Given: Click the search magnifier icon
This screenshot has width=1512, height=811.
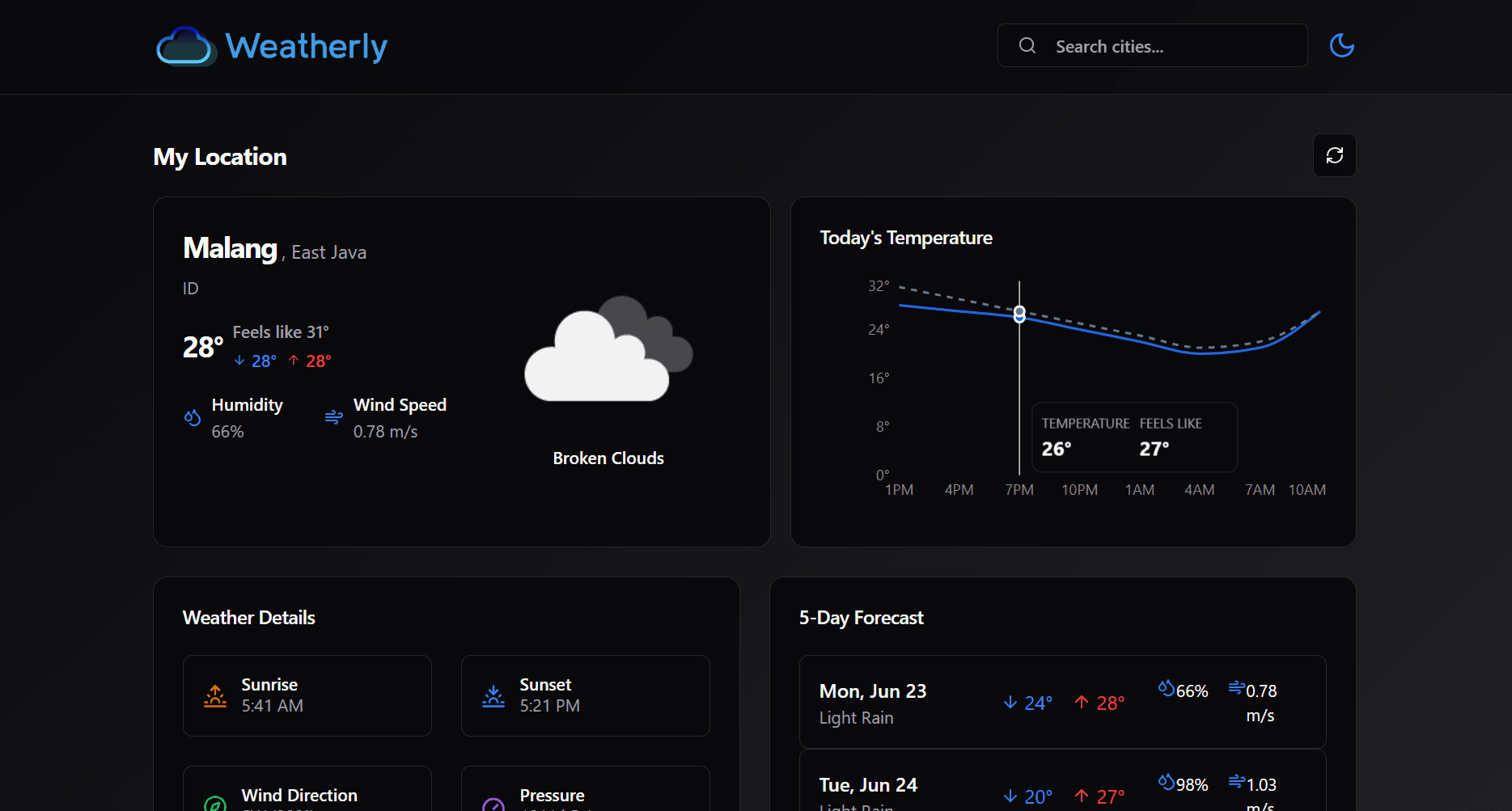Looking at the screenshot, I should pos(1027,45).
